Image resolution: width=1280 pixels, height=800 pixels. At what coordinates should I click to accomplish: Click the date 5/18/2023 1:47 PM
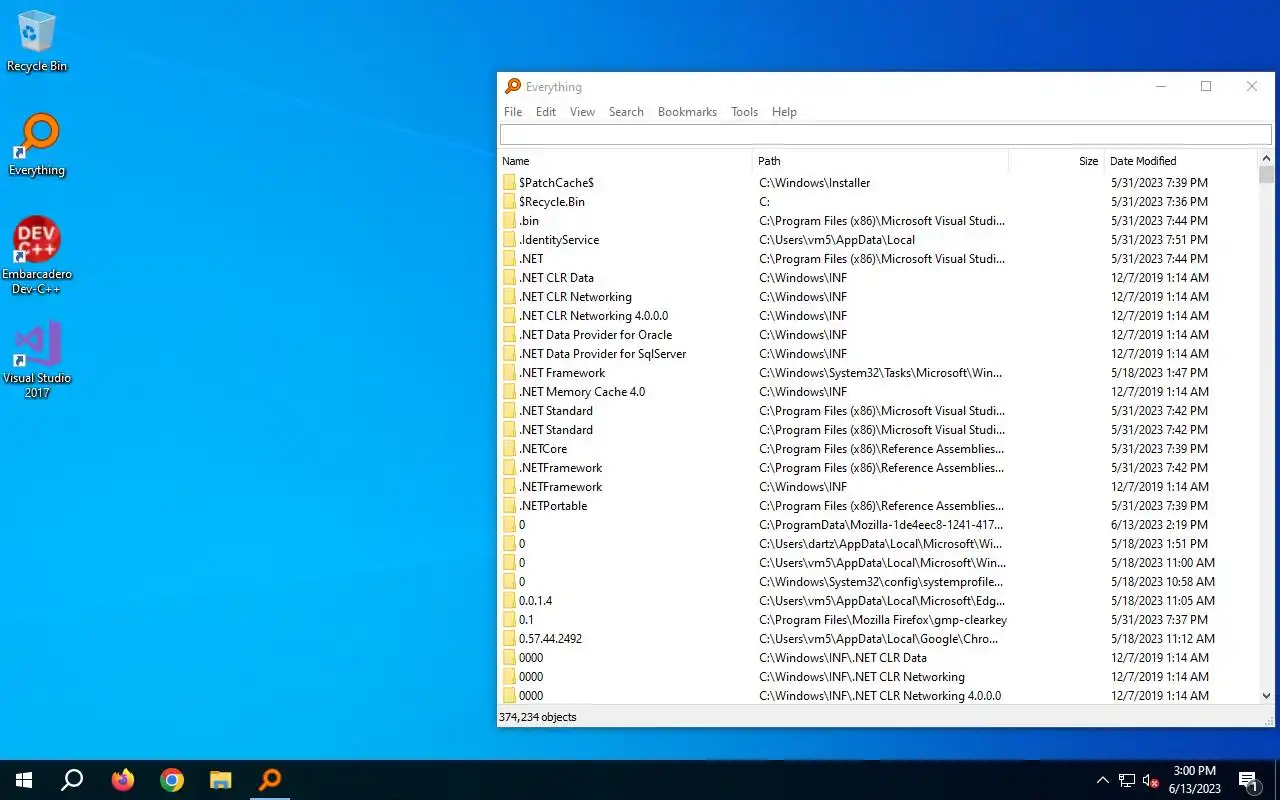coord(1159,373)
